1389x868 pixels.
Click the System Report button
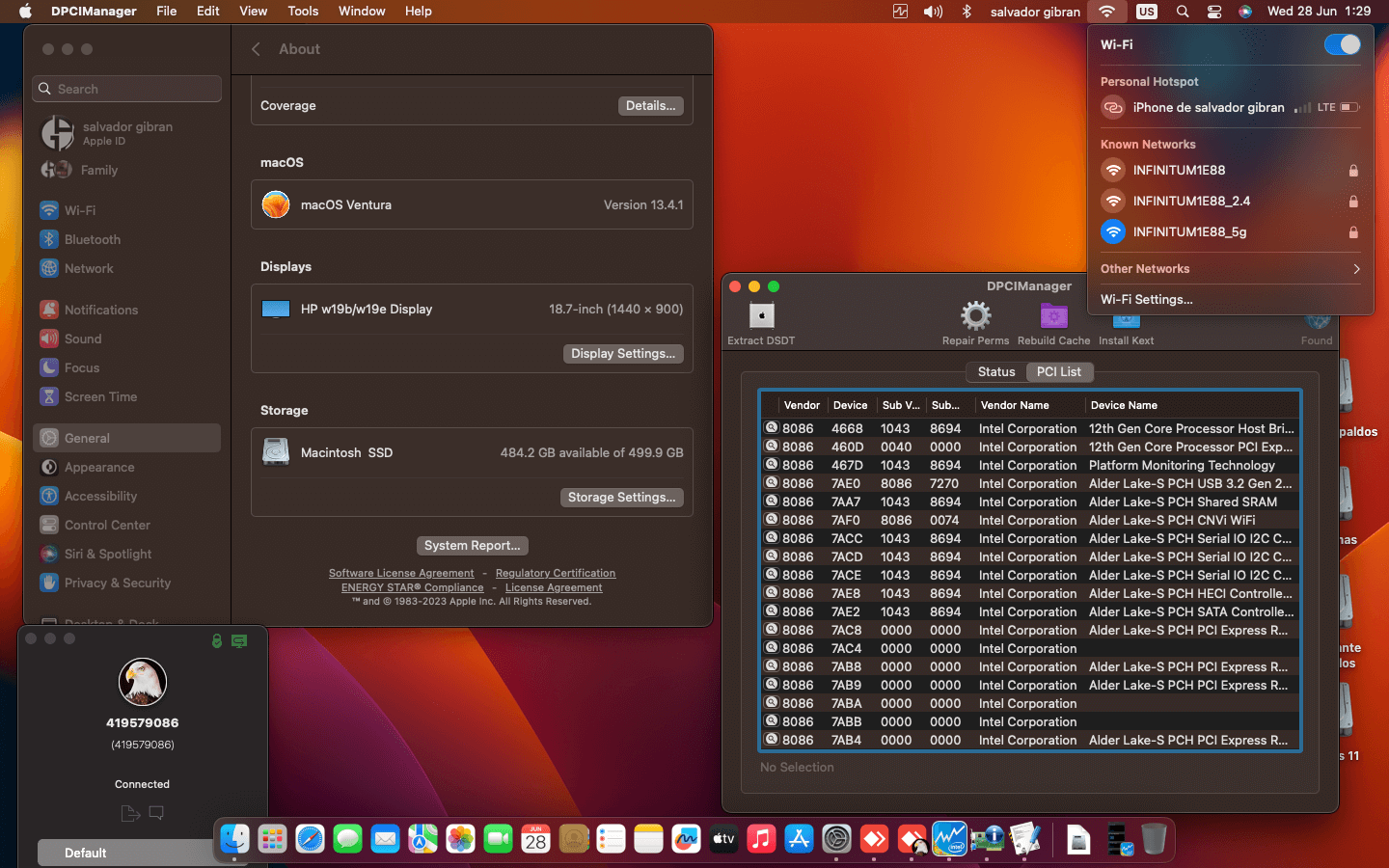473,546
